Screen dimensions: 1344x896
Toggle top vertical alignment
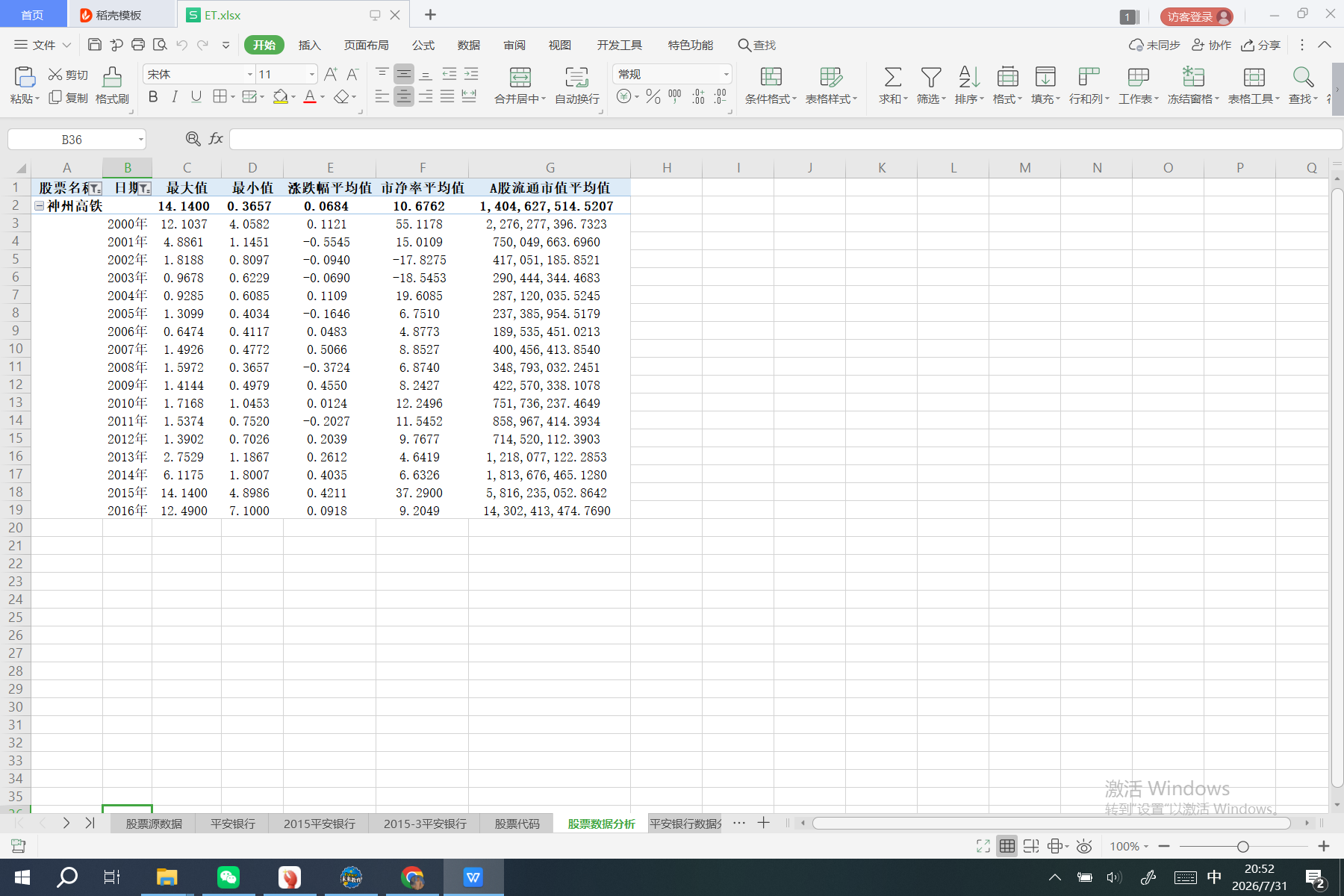pyautogui.click(x=382, y=74)
